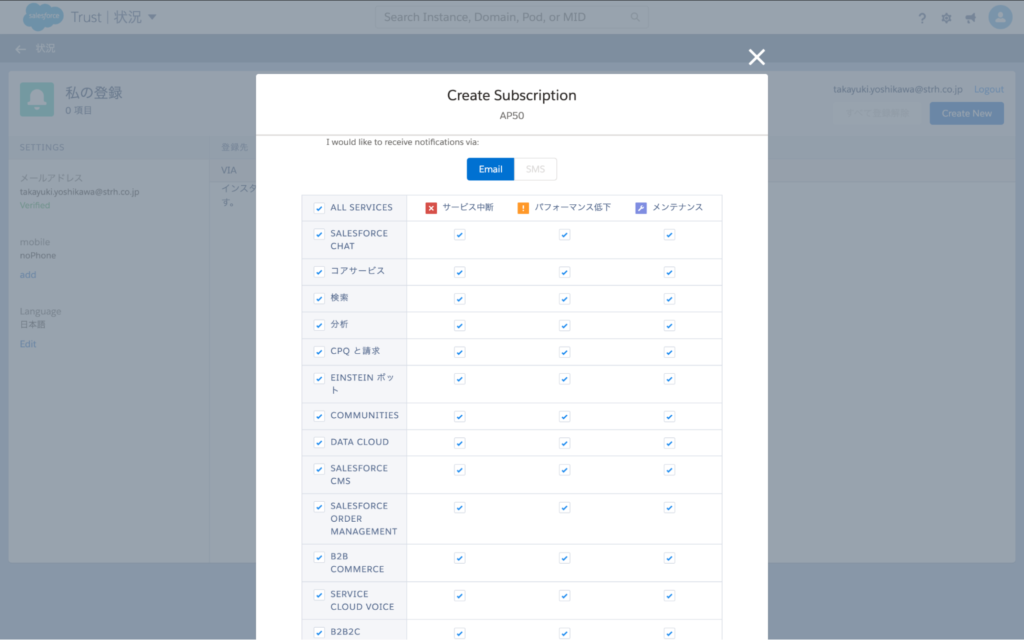Click the AP50 instance label
1024x640 pixels.
[512, 116]
